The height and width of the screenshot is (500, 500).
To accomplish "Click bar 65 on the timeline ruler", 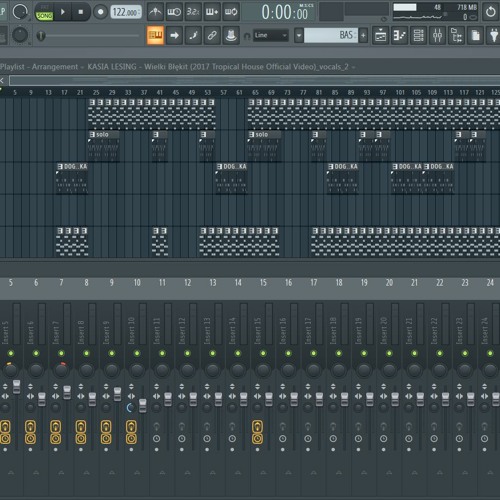I will coord(255,92).
